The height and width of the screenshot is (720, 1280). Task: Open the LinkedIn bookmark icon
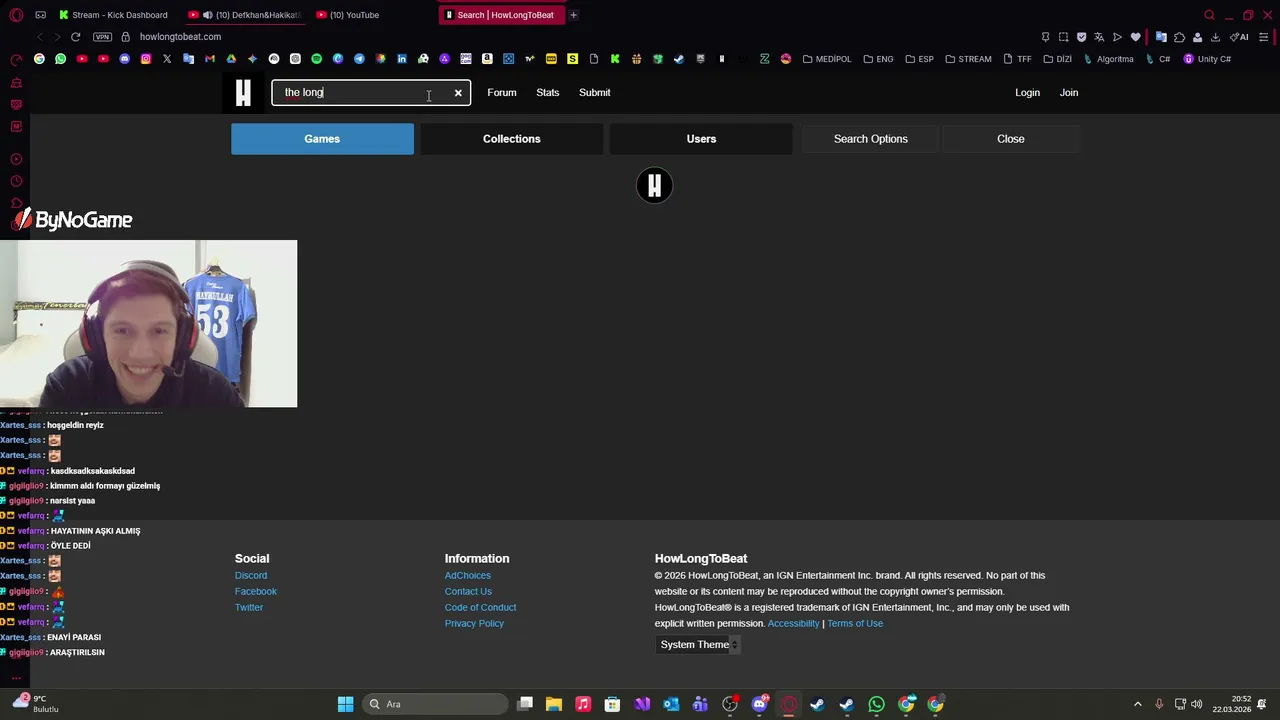402,59
